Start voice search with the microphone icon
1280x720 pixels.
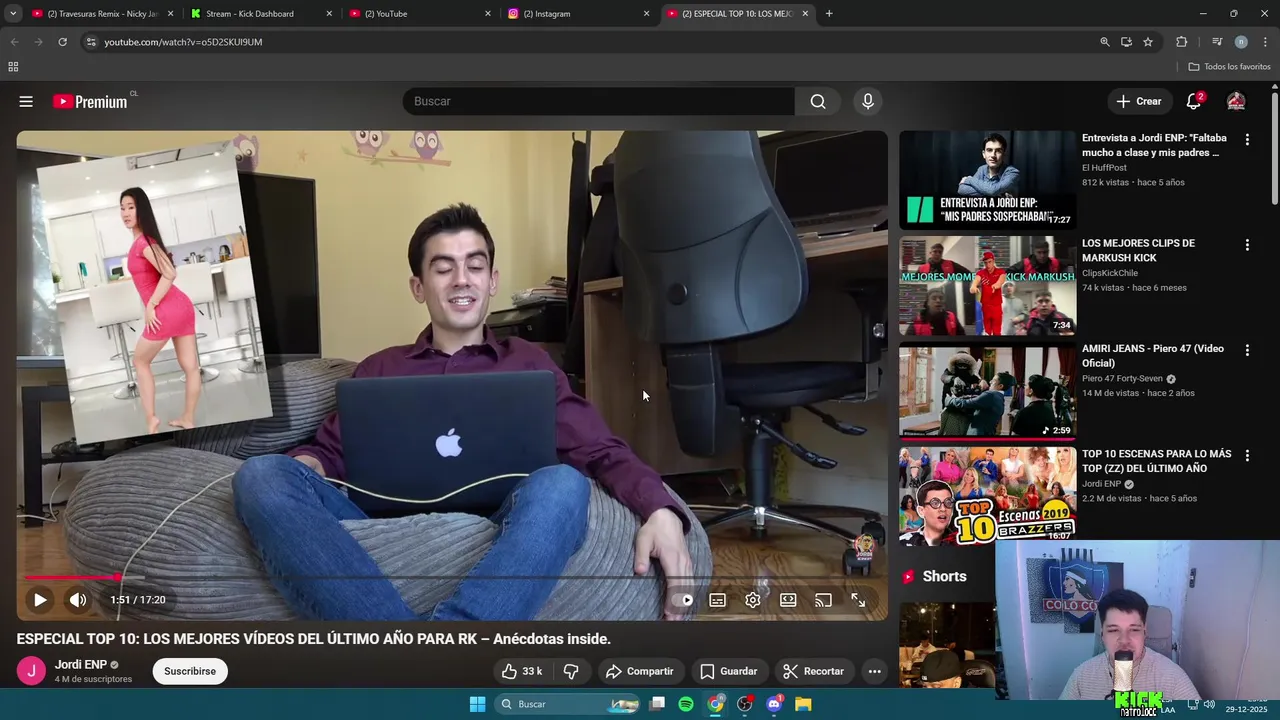pos(868,101)
